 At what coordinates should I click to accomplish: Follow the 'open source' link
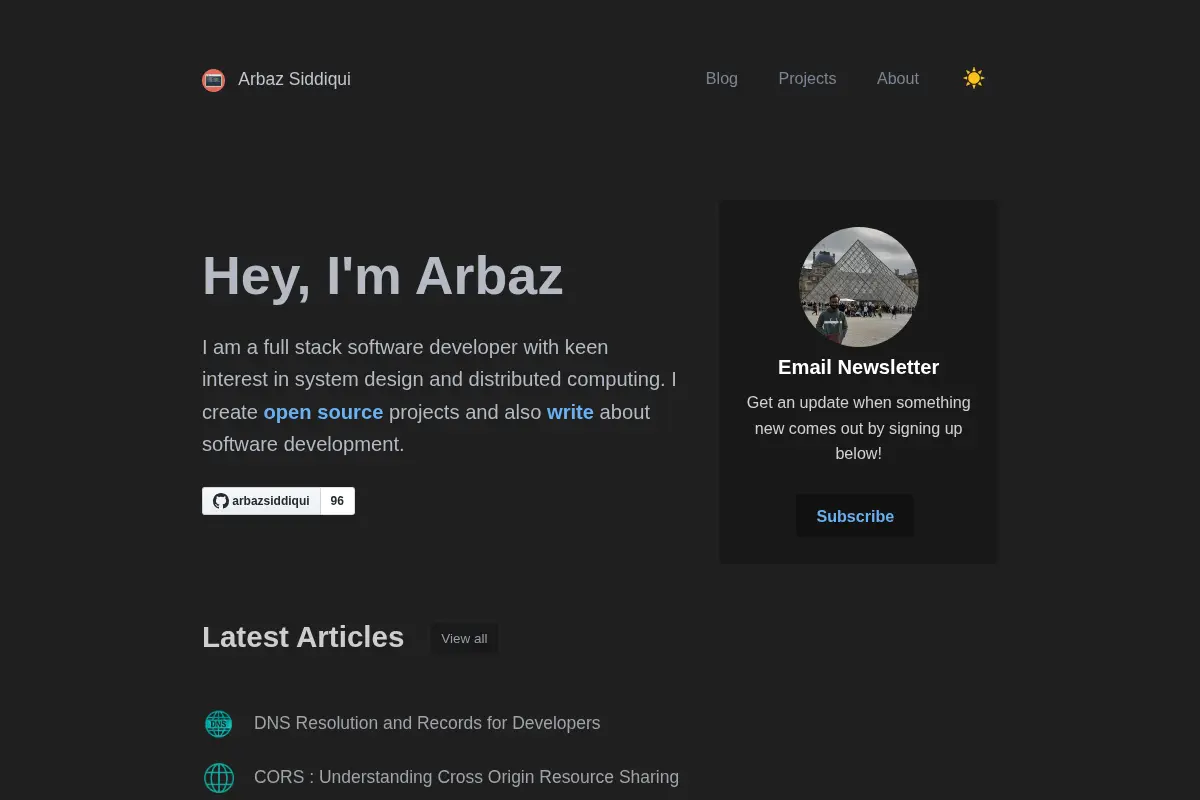[x=323, y=412]
